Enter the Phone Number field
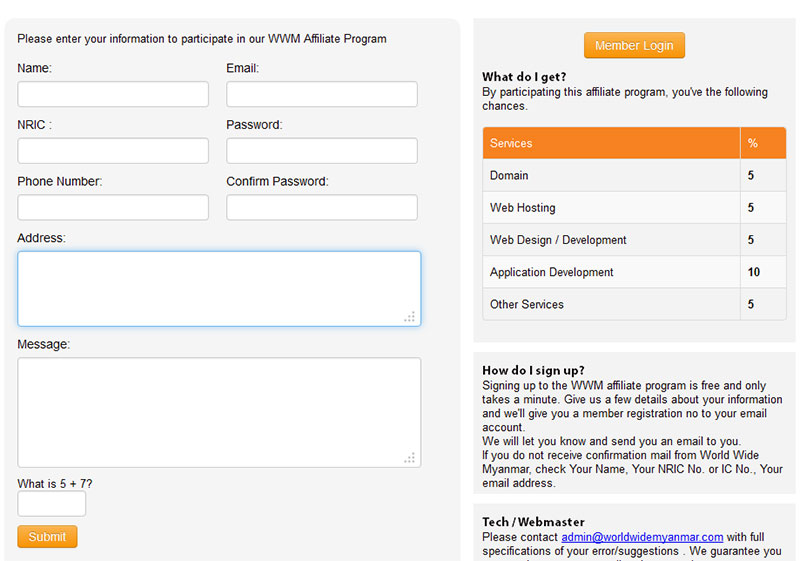 (x=113, y=207)
